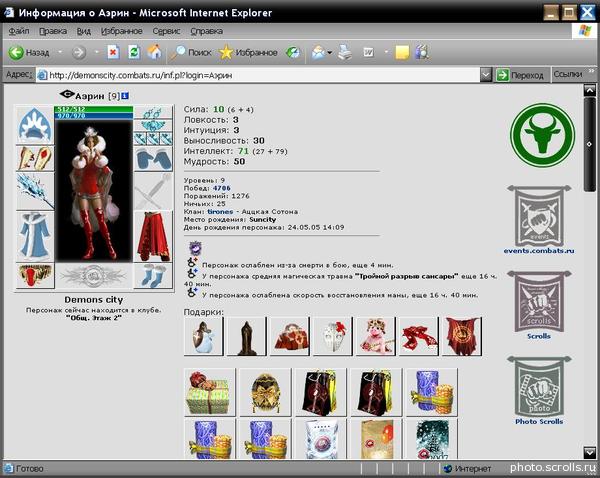Click the scrollbar up arrow
Viewport: 600px width, 478px height.
pos(589,90)
